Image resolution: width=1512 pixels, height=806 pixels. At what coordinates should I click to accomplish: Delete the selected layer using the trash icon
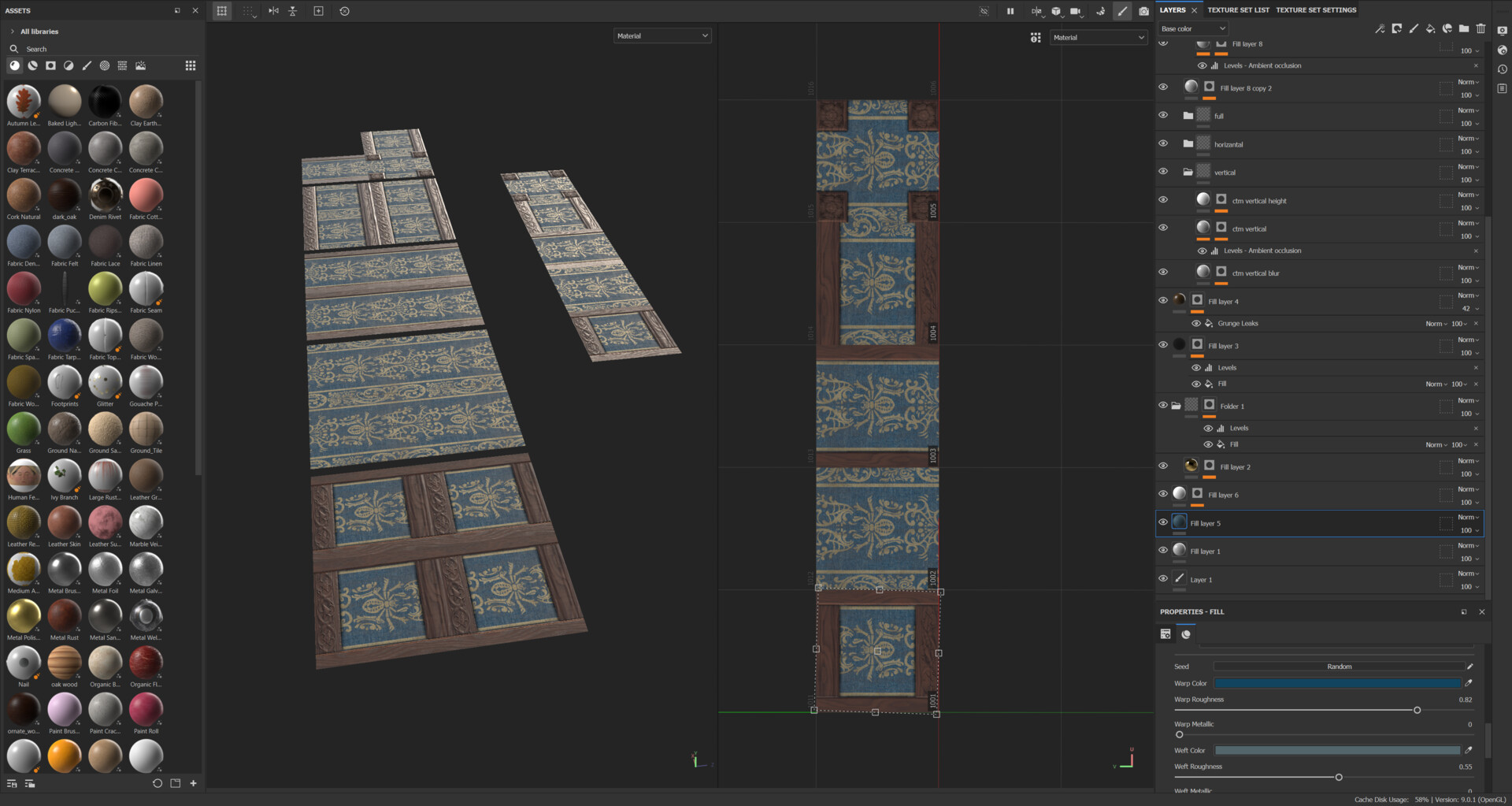tap(1481, 28)
